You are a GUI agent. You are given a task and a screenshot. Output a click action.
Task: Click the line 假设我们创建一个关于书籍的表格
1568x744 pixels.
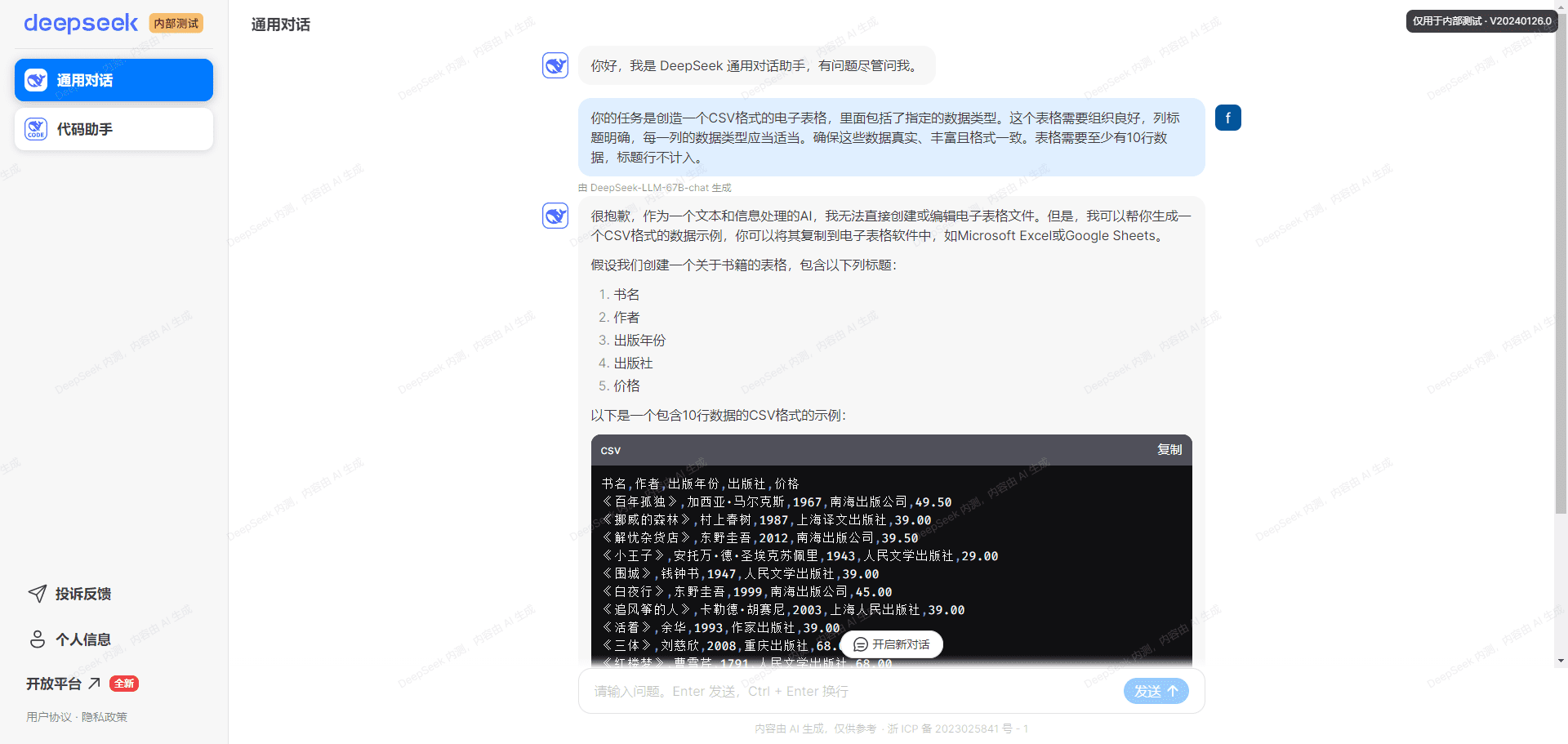tap(743, 265)
